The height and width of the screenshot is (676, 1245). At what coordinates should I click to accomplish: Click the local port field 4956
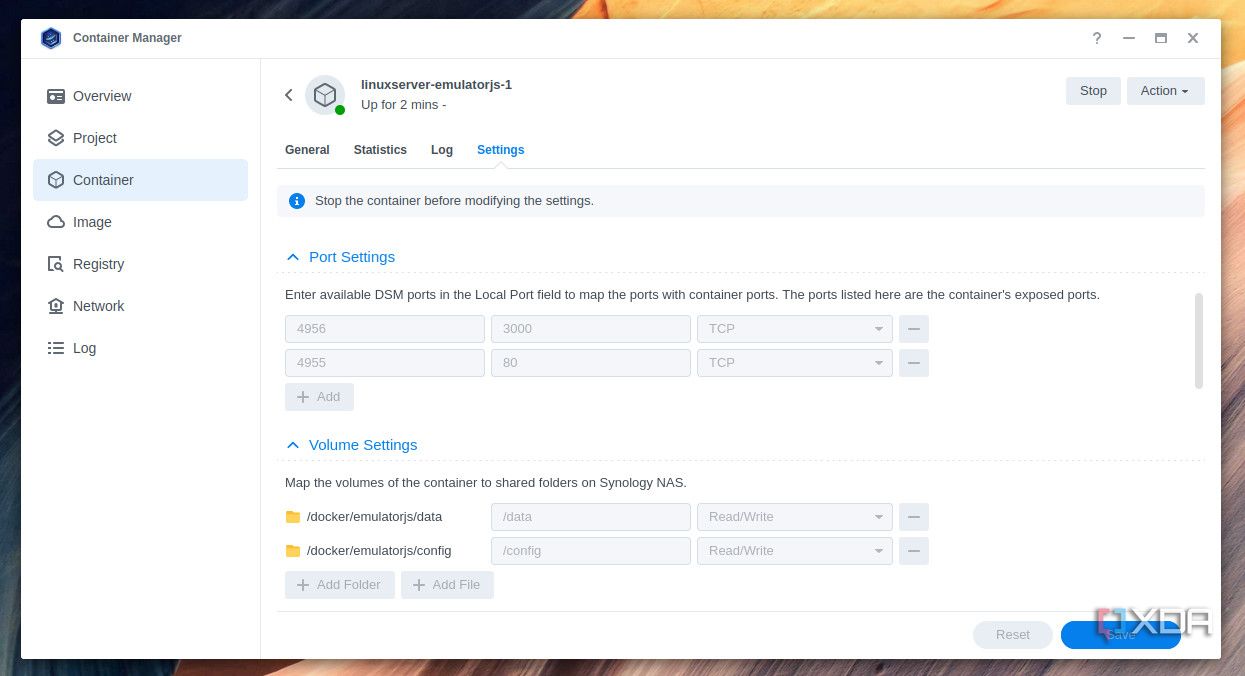[x=385, y=329]
